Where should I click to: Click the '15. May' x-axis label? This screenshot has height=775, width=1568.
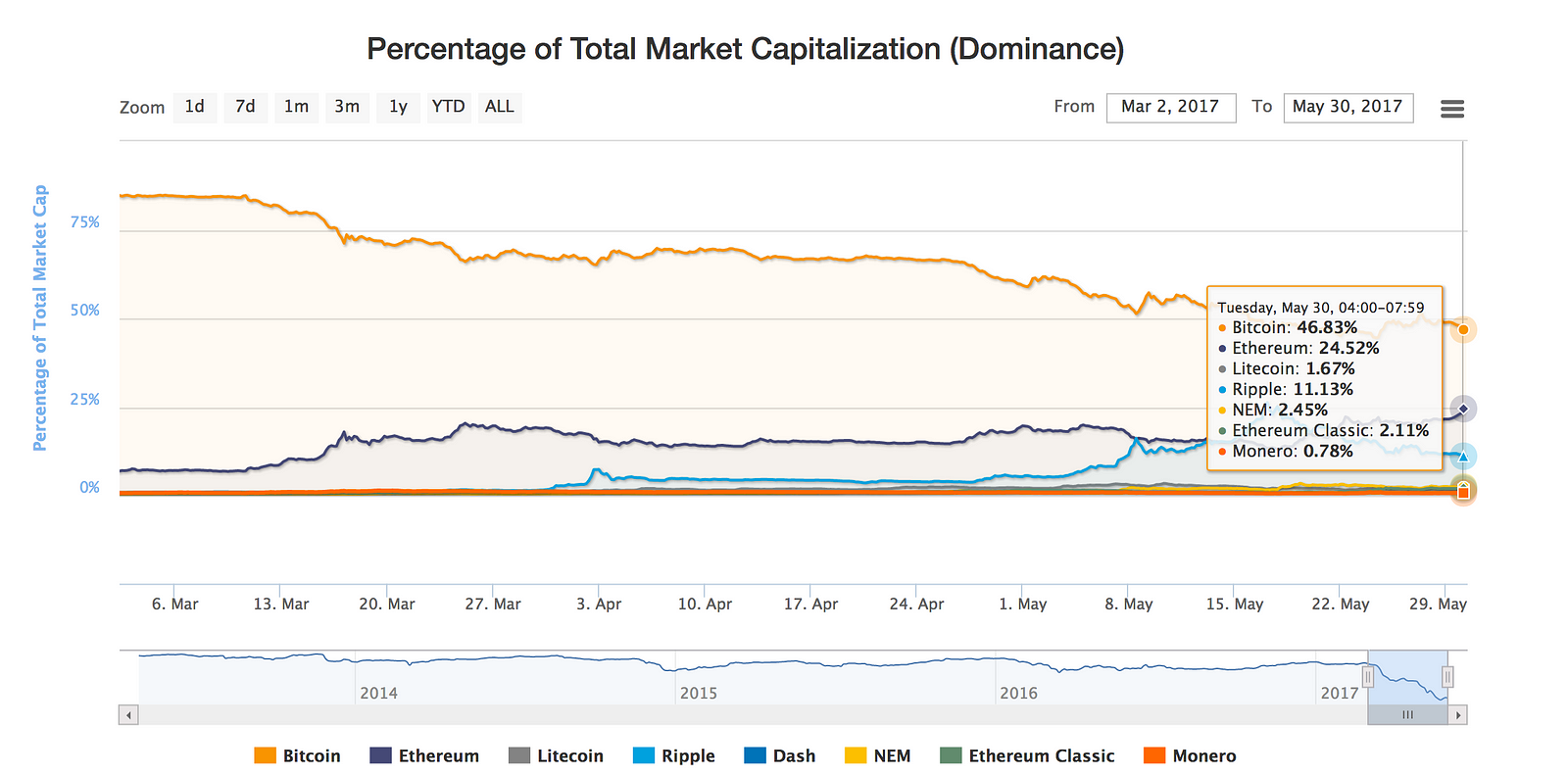click(1234, 604)
